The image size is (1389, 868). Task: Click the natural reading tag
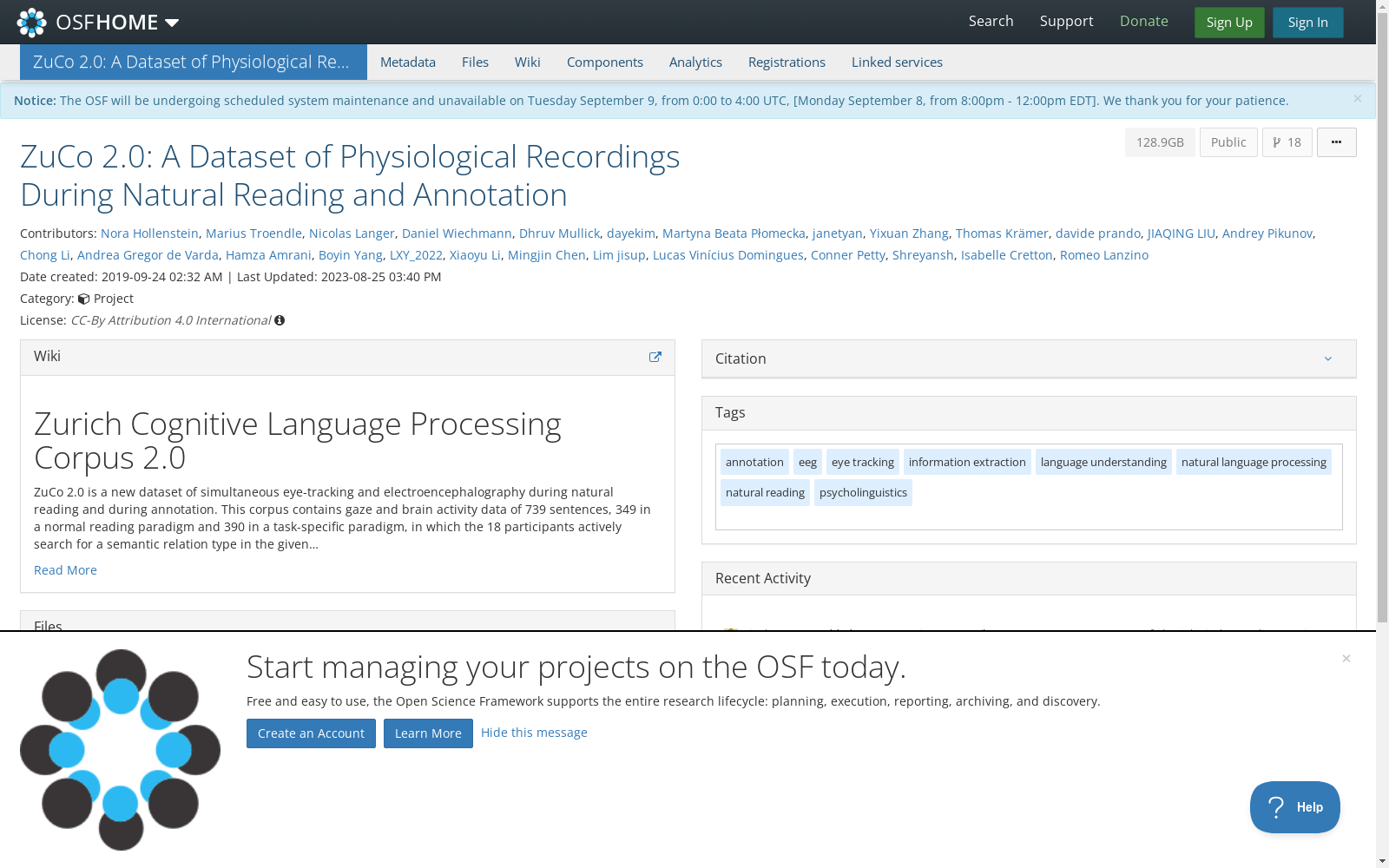point(765,492)
